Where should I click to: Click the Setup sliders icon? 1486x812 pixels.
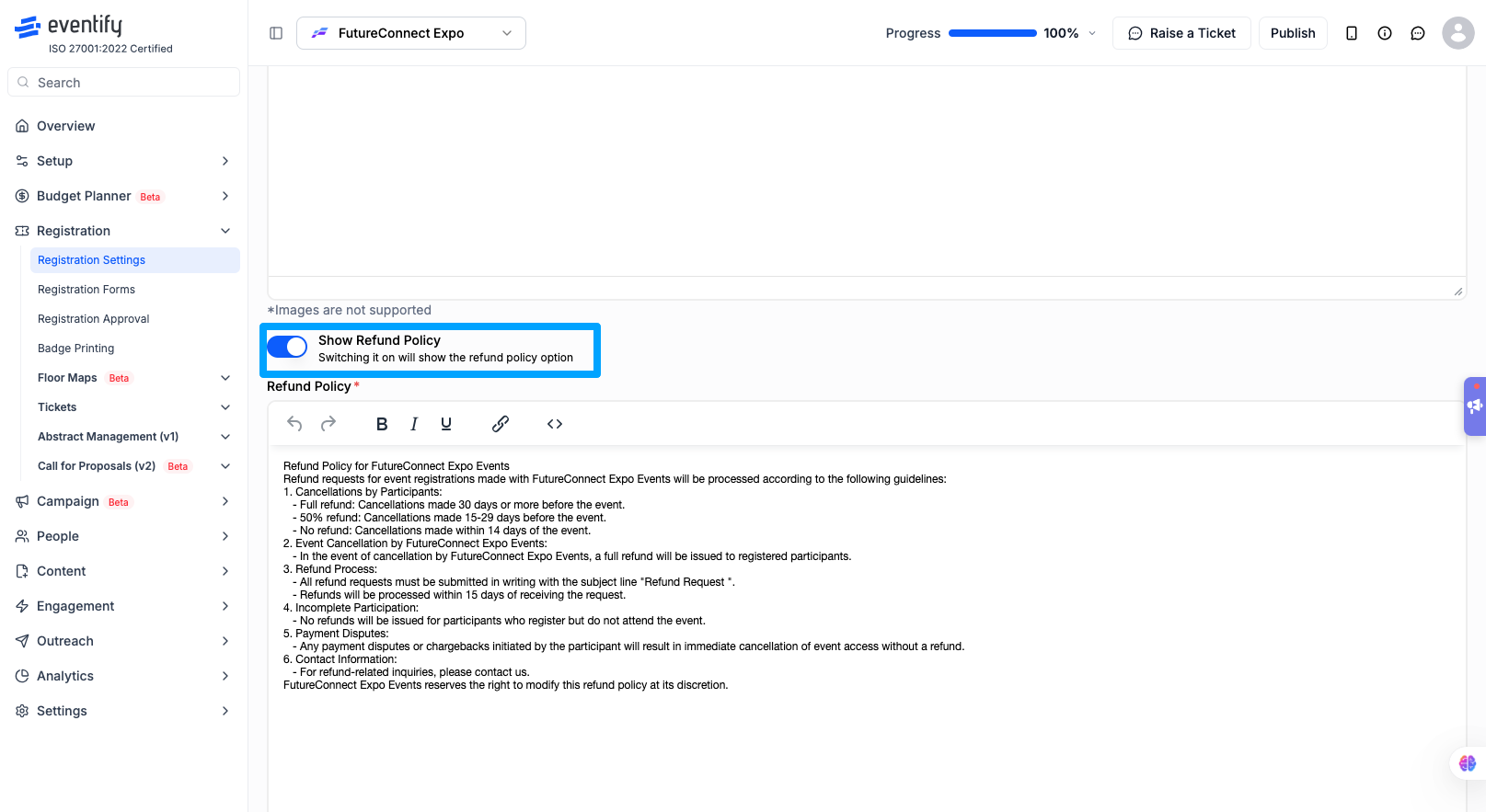[22, 161]
